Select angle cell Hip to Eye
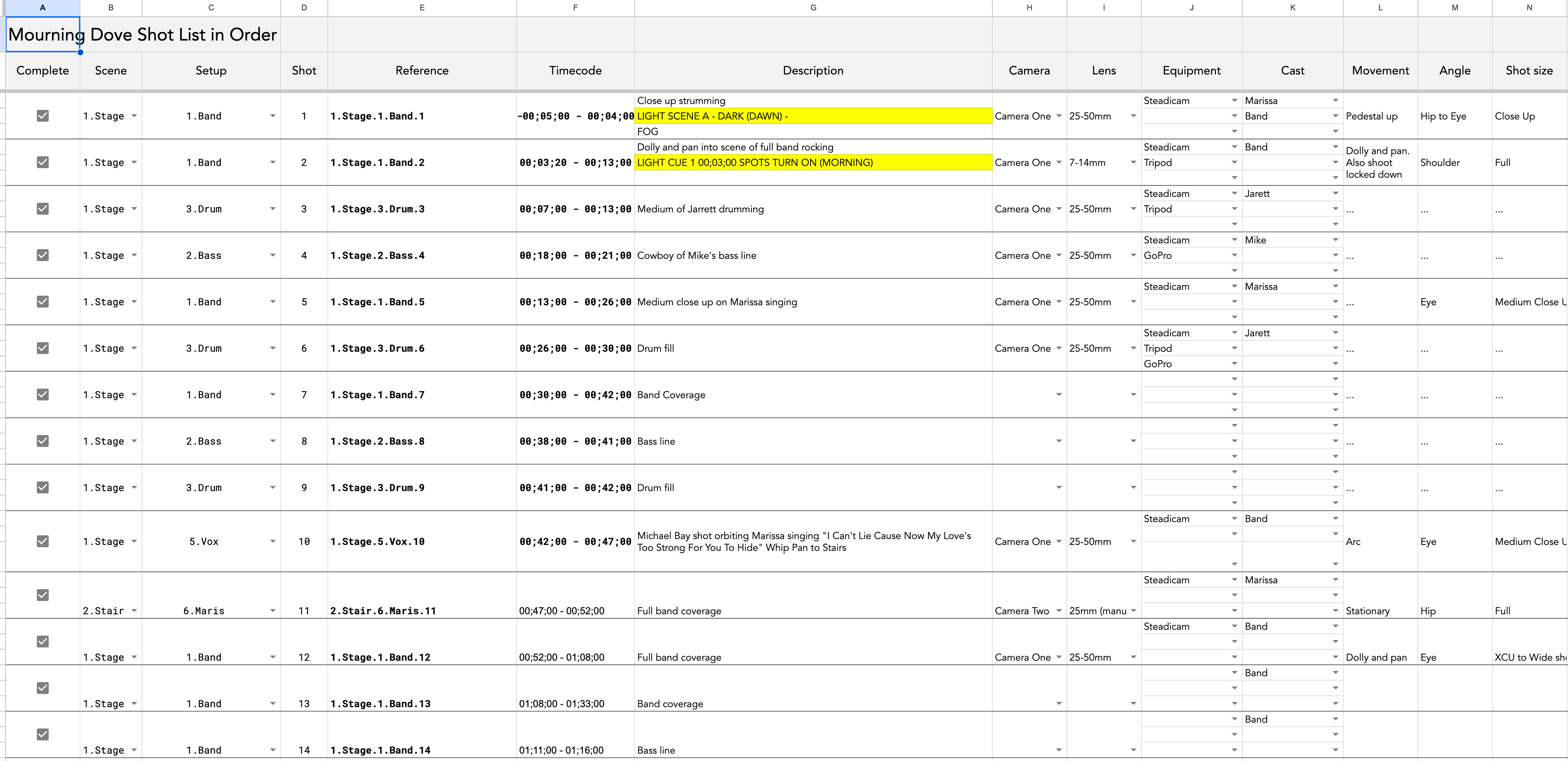1568x761 pixels. pos(1455,116)
